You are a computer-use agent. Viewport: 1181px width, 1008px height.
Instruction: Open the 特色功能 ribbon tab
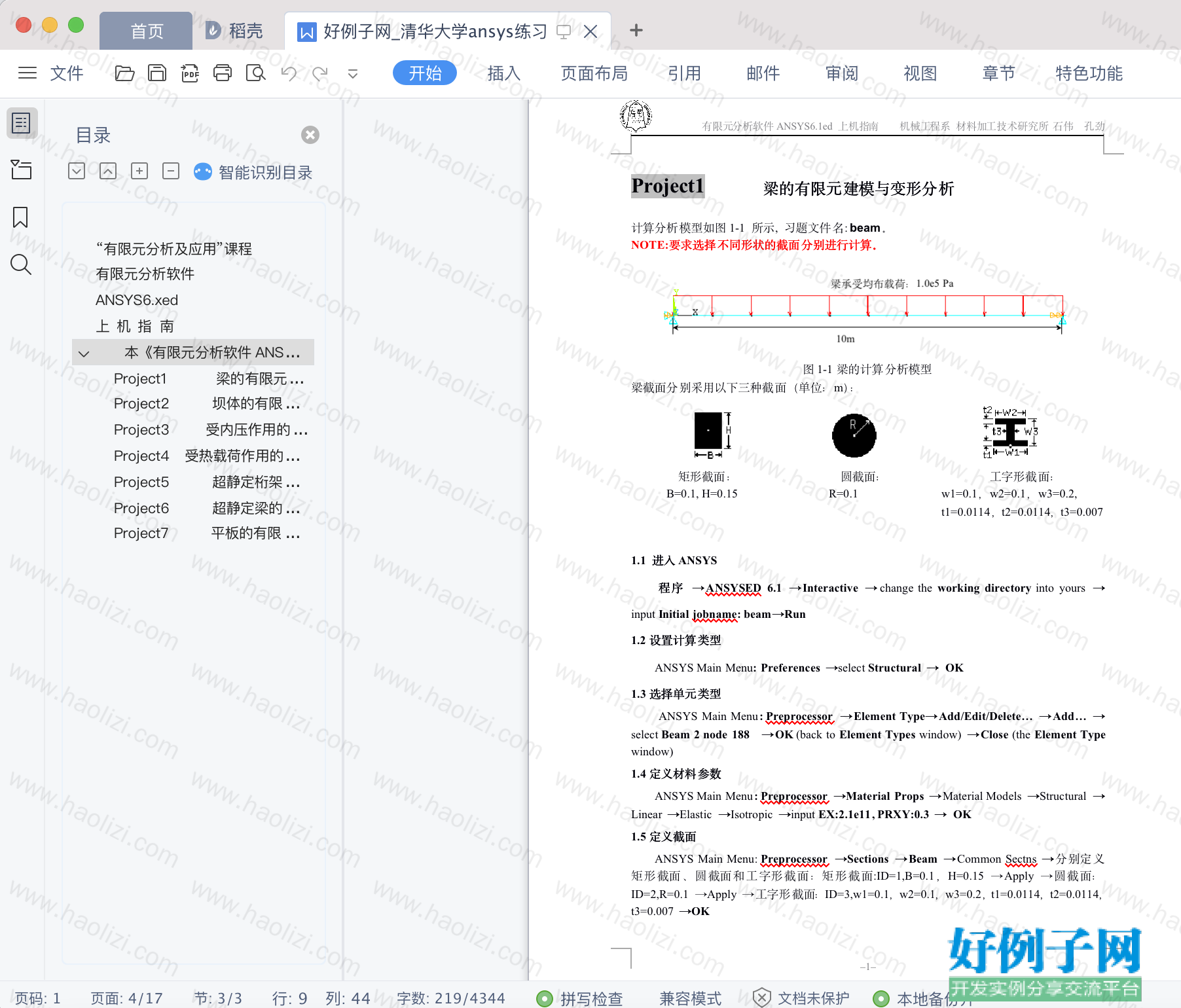(1089, 73)
